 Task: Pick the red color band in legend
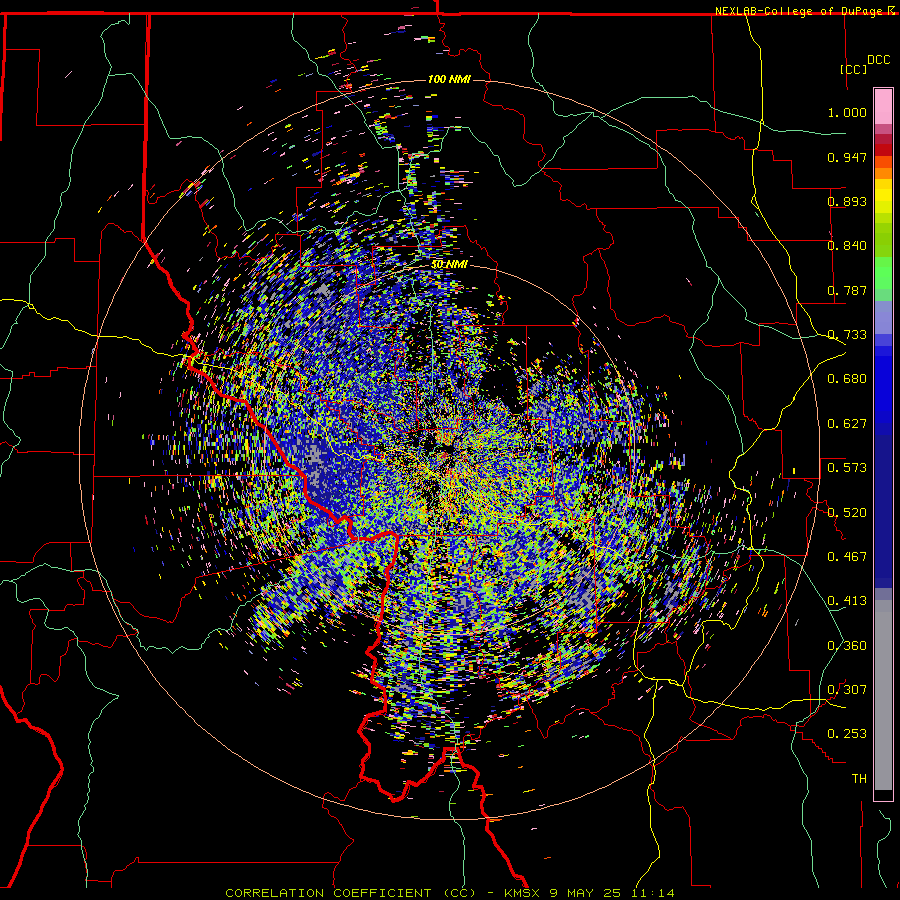pos(883,150)
